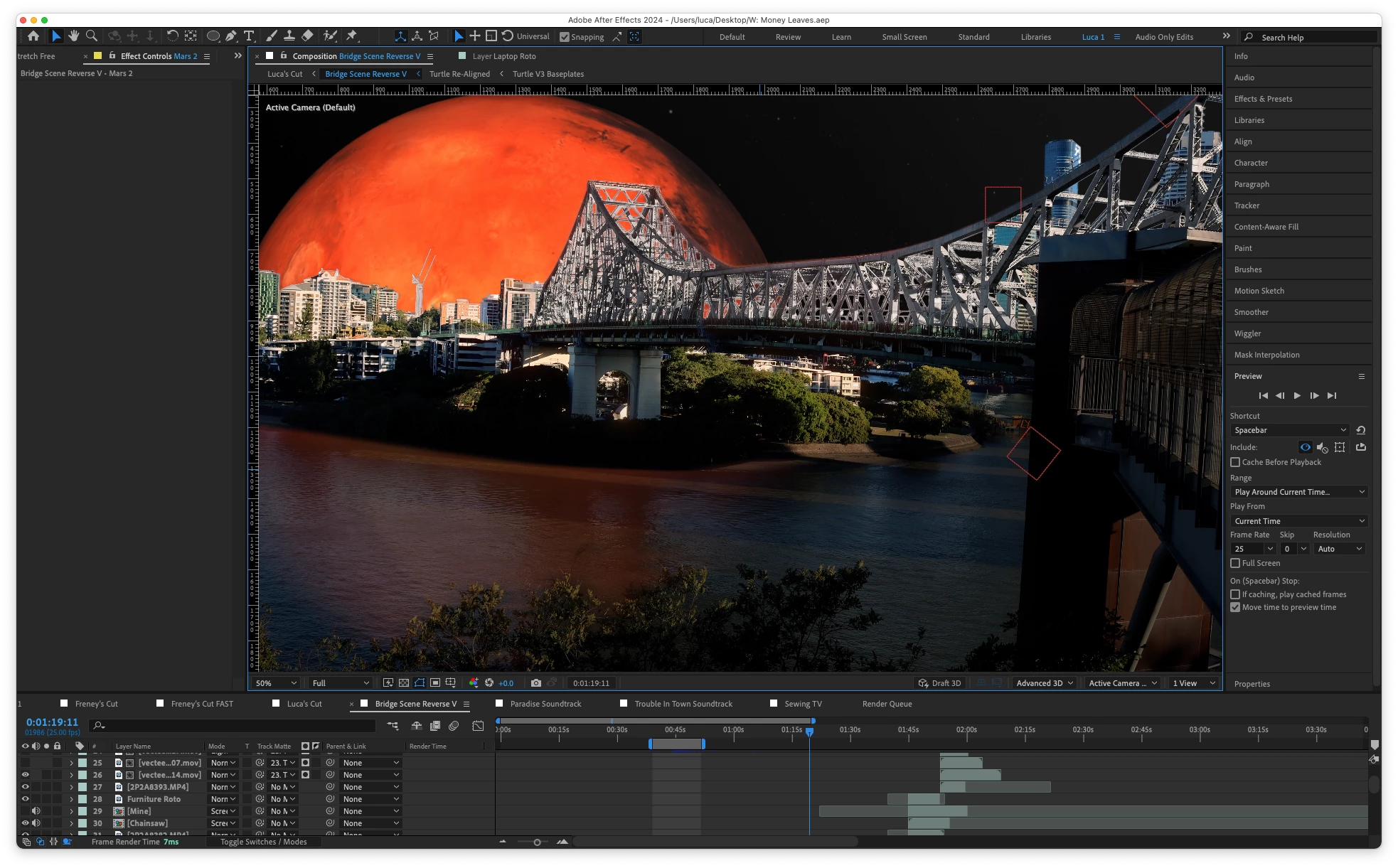Select the Ellipse shape tool
The image size is (1398, 868).
[213, 36]
